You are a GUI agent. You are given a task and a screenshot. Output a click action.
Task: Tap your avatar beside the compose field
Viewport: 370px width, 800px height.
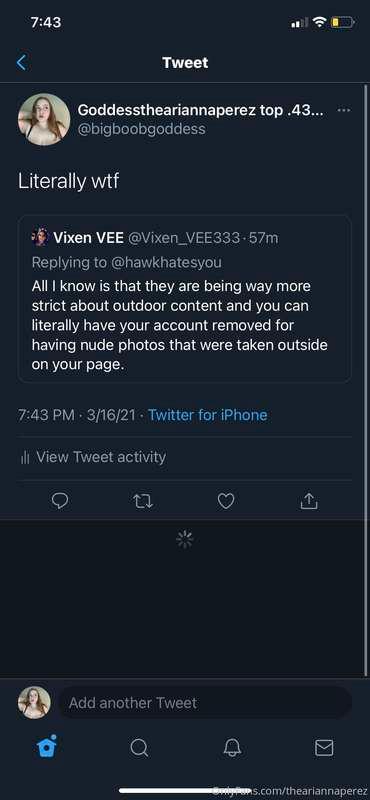tap(34, 703)
